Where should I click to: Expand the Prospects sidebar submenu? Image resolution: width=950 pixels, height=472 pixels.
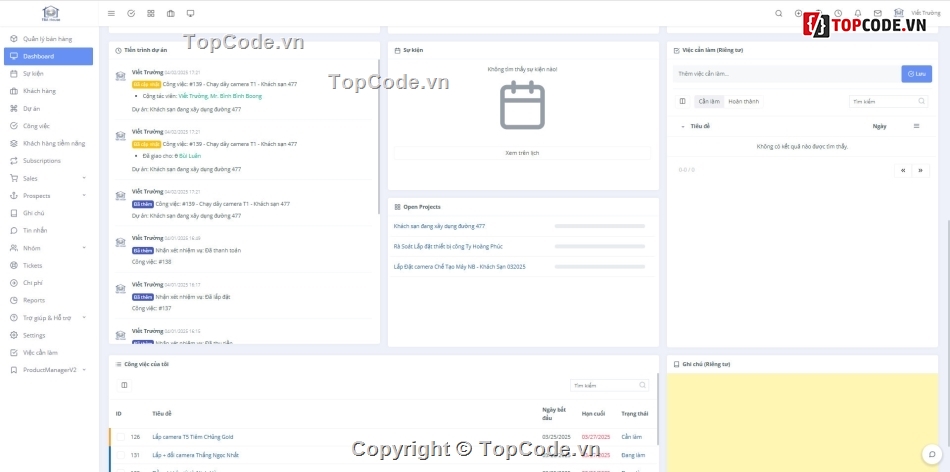click(x=47, y=196)
